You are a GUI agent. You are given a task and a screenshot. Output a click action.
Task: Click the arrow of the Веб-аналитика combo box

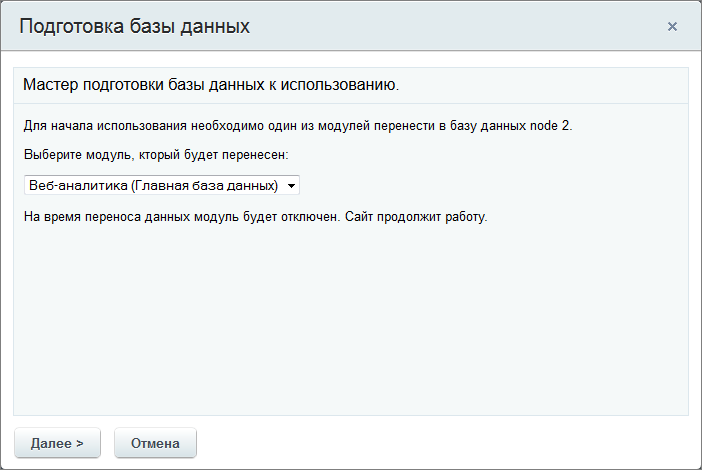tap(290, 186)
